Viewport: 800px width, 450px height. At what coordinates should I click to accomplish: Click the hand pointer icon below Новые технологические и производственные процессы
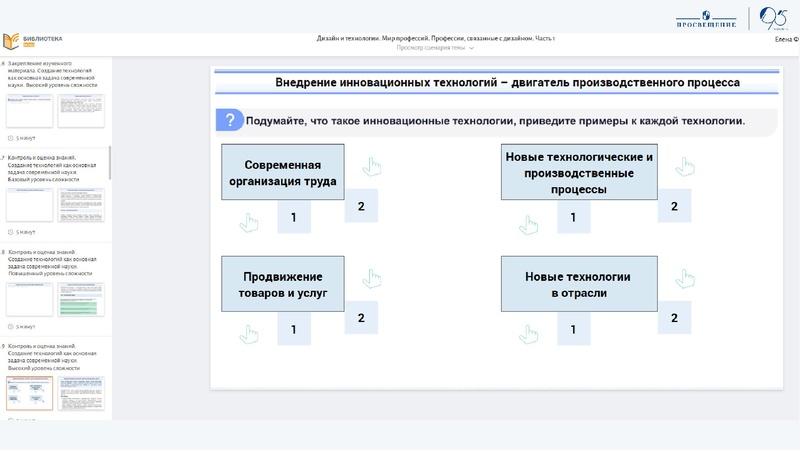[x=529, y=225]
